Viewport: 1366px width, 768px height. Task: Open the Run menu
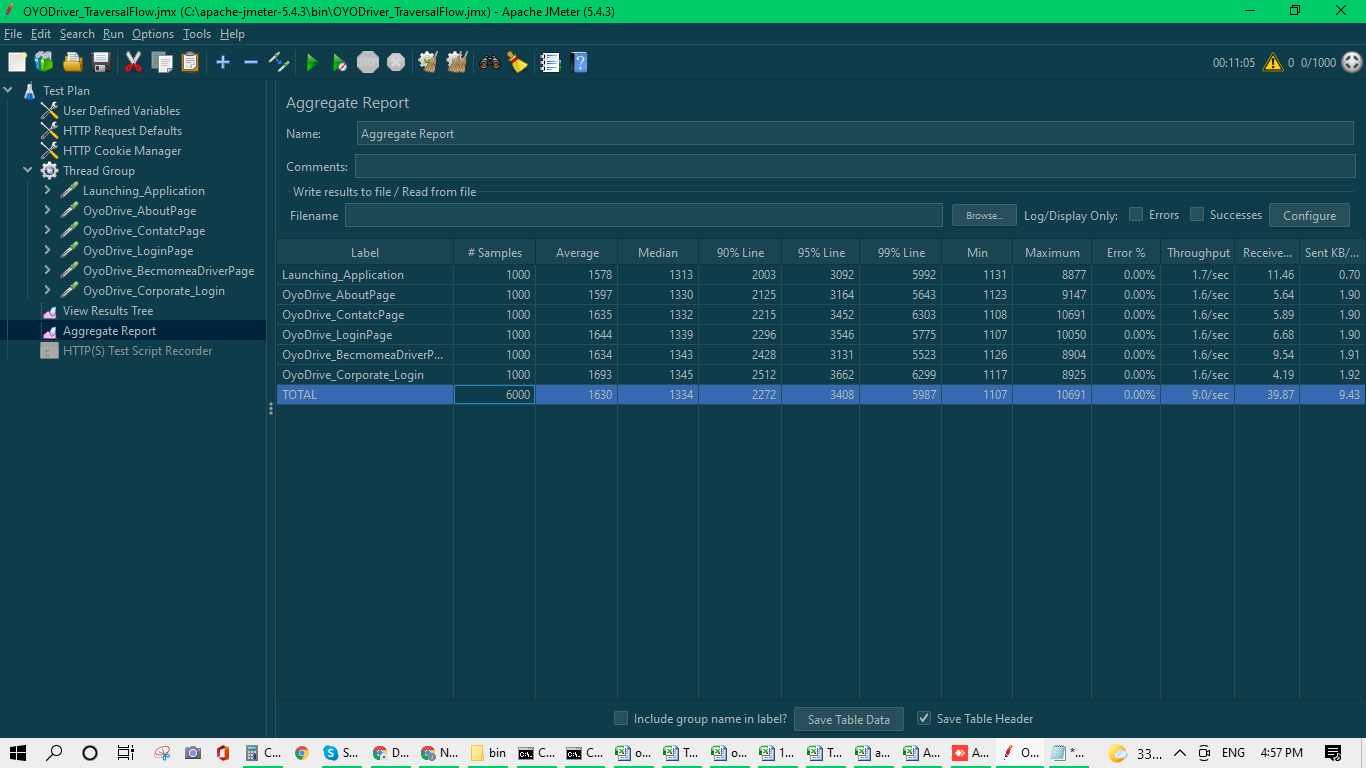pyautogui.click(x=113, y=34)
